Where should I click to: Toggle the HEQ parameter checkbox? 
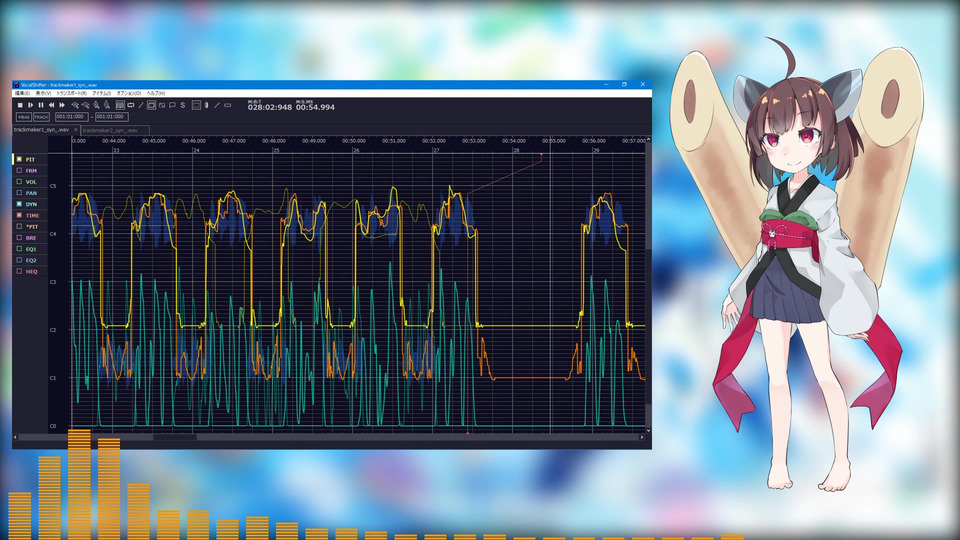click(x=19, y=271)
